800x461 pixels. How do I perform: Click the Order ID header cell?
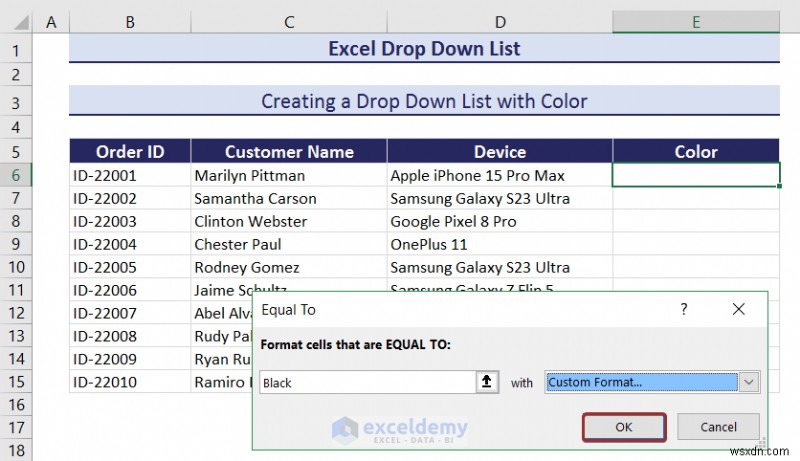130,151
